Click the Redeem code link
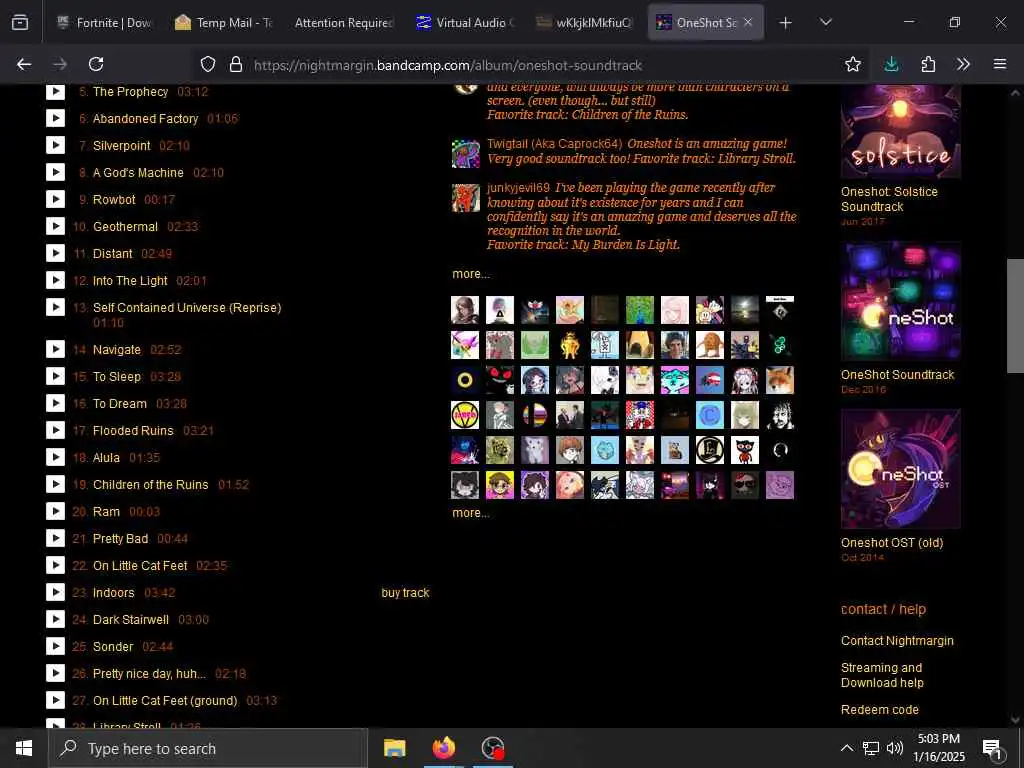The width and height of the screenshot is (1024, 768). pos(880,709)
